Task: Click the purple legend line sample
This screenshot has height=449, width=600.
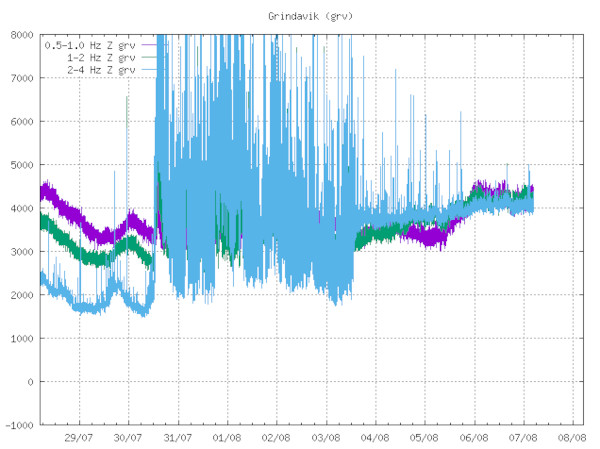Action: point(151,45)
